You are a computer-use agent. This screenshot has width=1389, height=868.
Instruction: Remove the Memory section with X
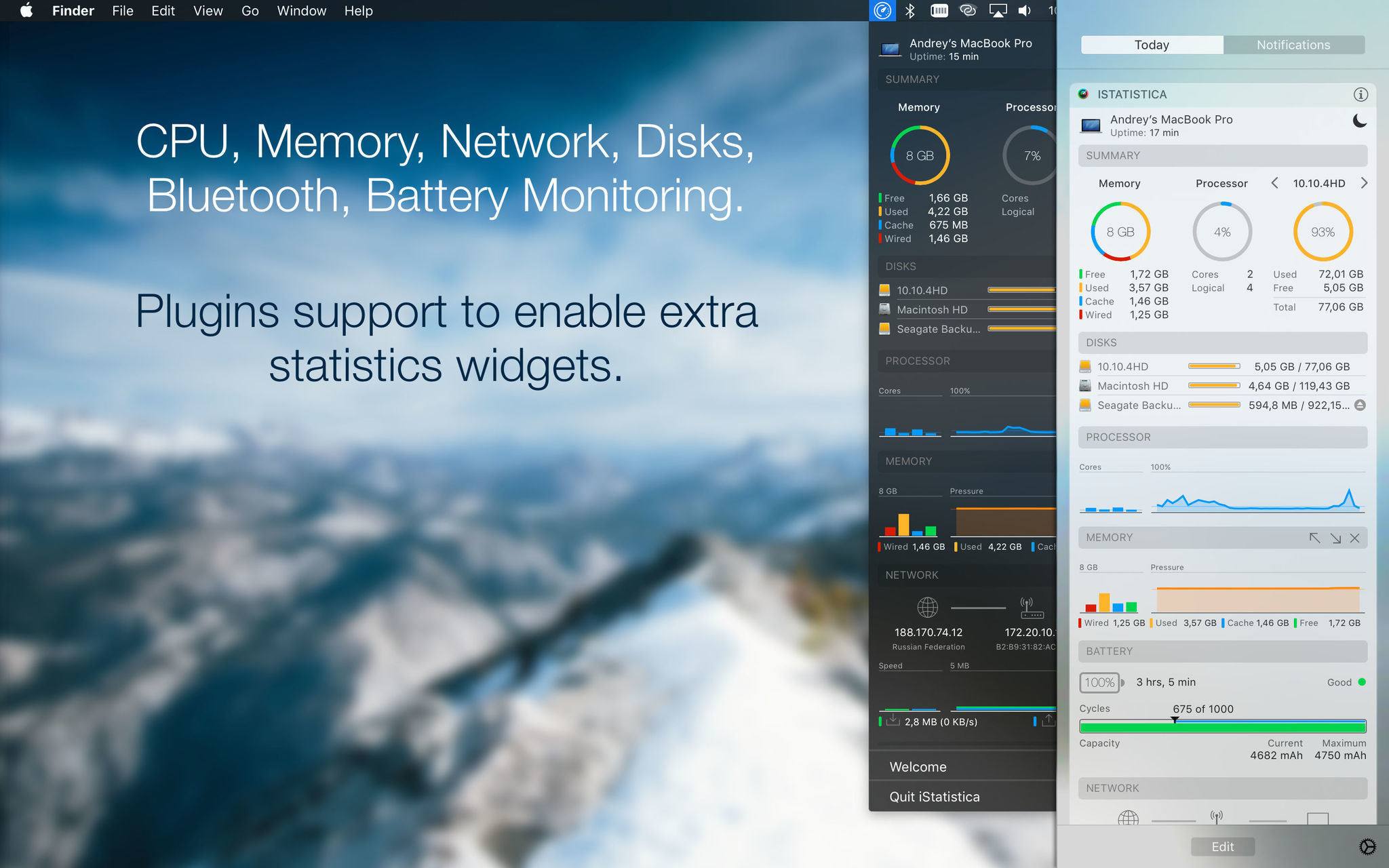1354,538
